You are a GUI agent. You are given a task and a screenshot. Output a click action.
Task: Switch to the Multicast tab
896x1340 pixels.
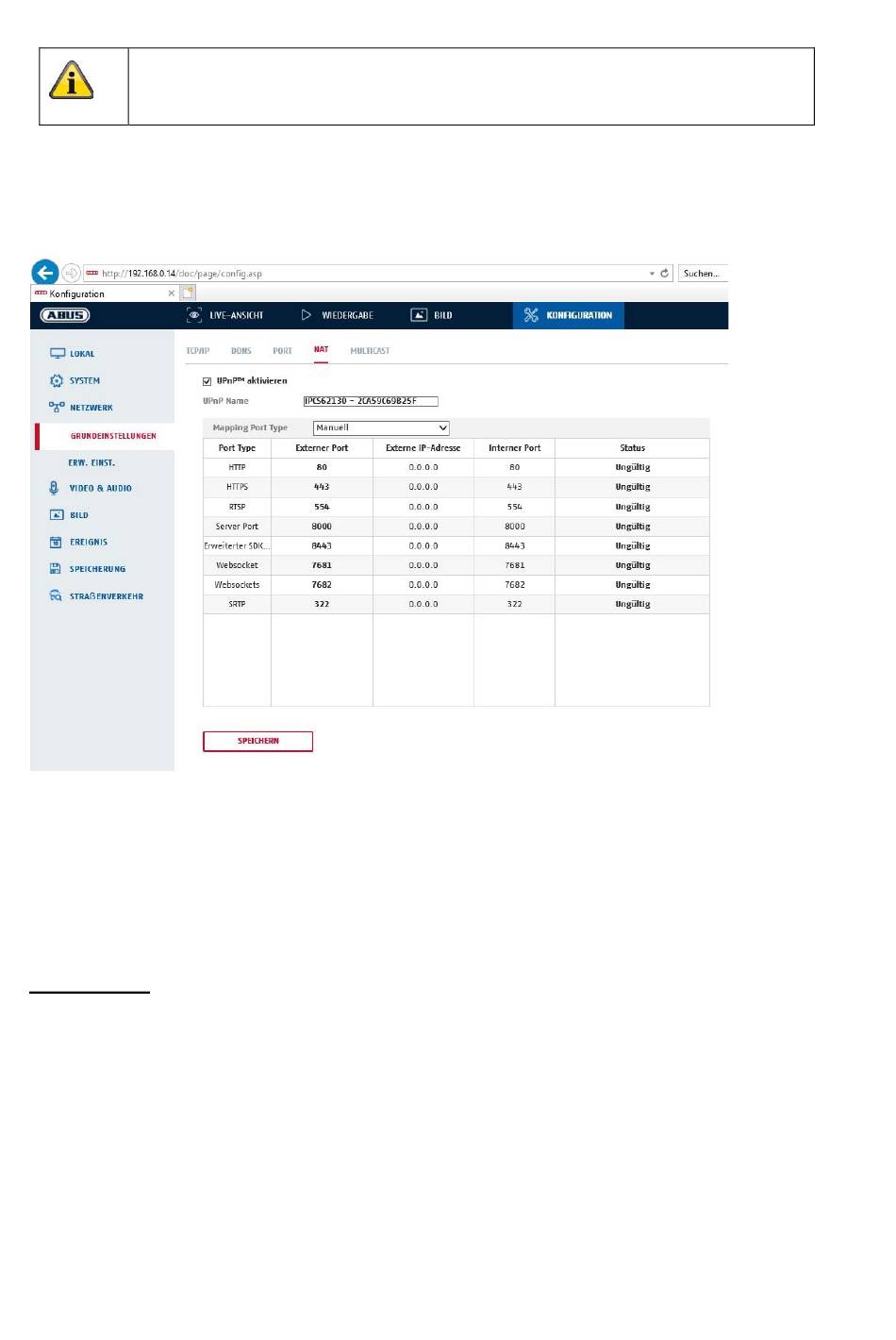[370, 351]
